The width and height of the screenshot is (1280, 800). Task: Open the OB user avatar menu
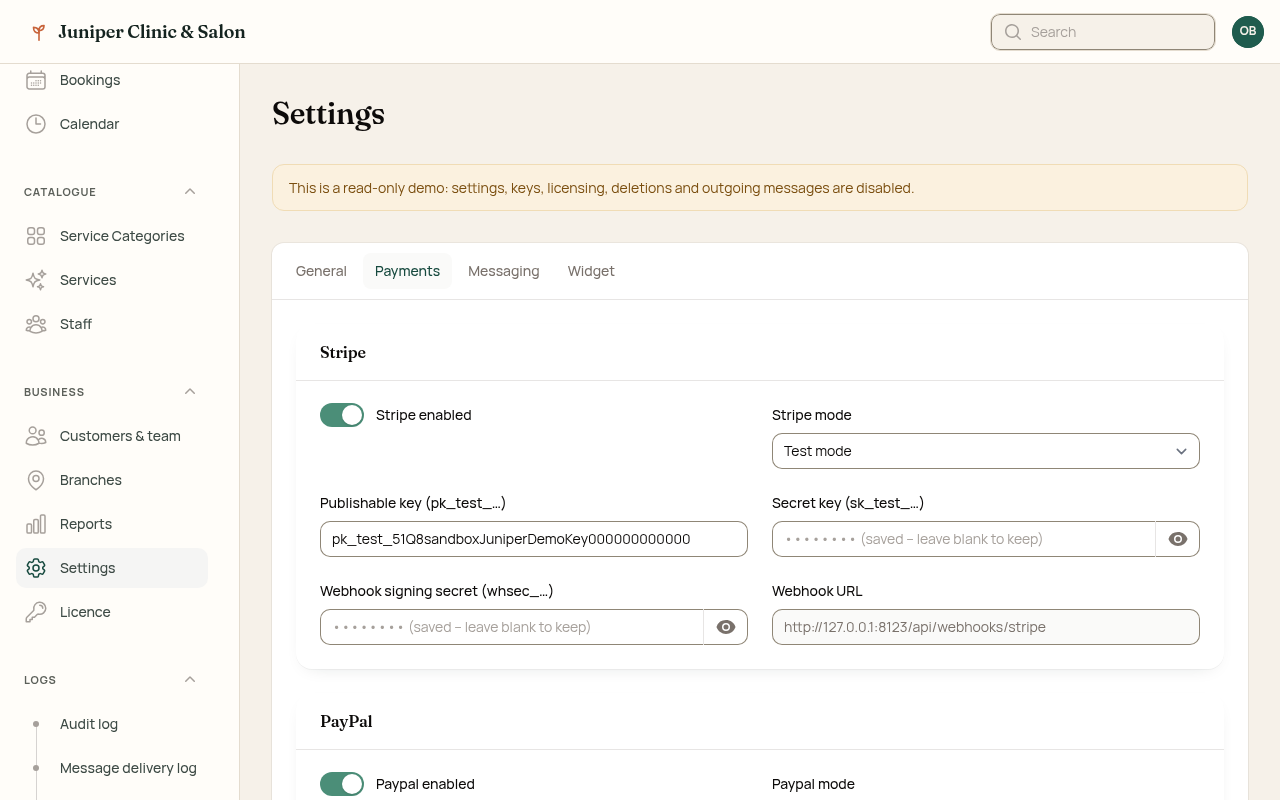click(1248, 32)
